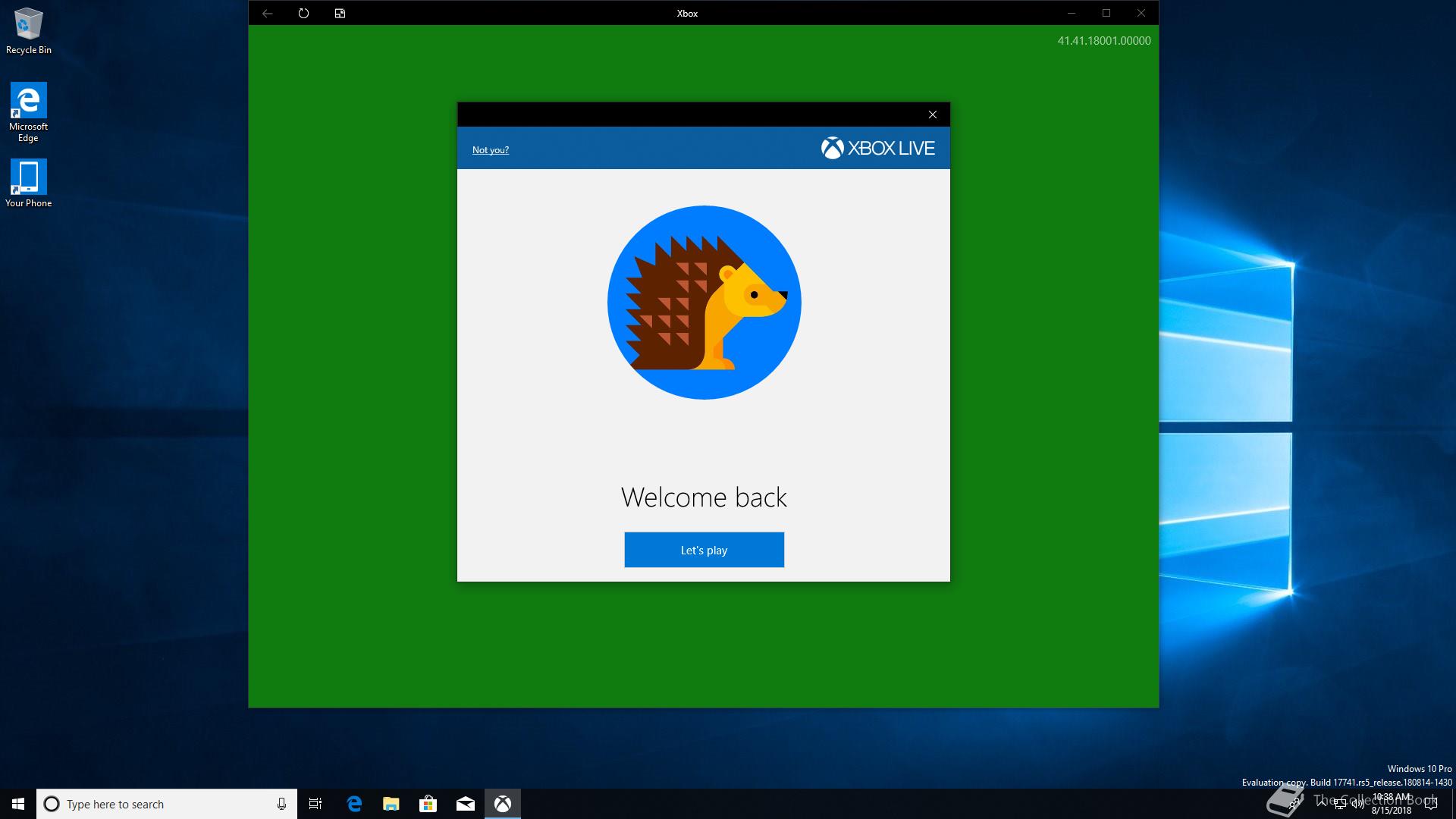This screenshot has height=819, width=1456.
Task: Click the Xbox Live logo in dialog header
Action: (x=877, y=148)
